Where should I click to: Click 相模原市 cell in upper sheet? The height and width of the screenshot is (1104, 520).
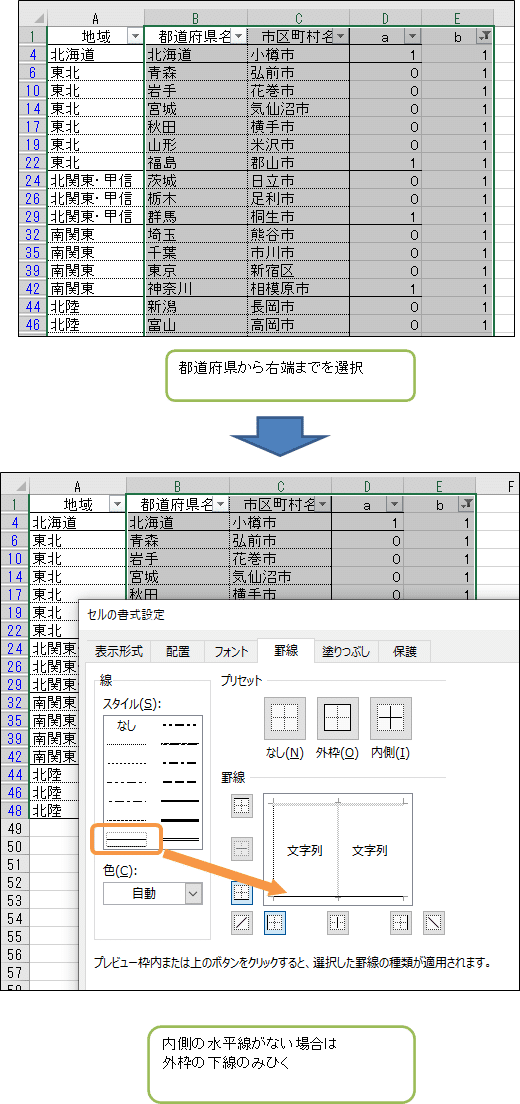click(x=298, y=289)
